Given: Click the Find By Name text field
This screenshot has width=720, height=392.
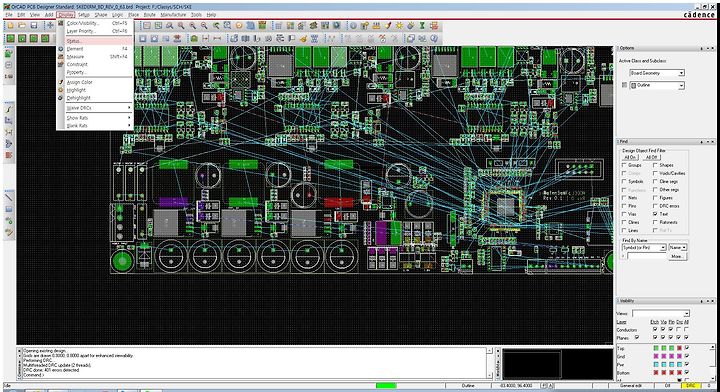Looking at the screenshot, I should pyautogui.click(x=647, y=256).
